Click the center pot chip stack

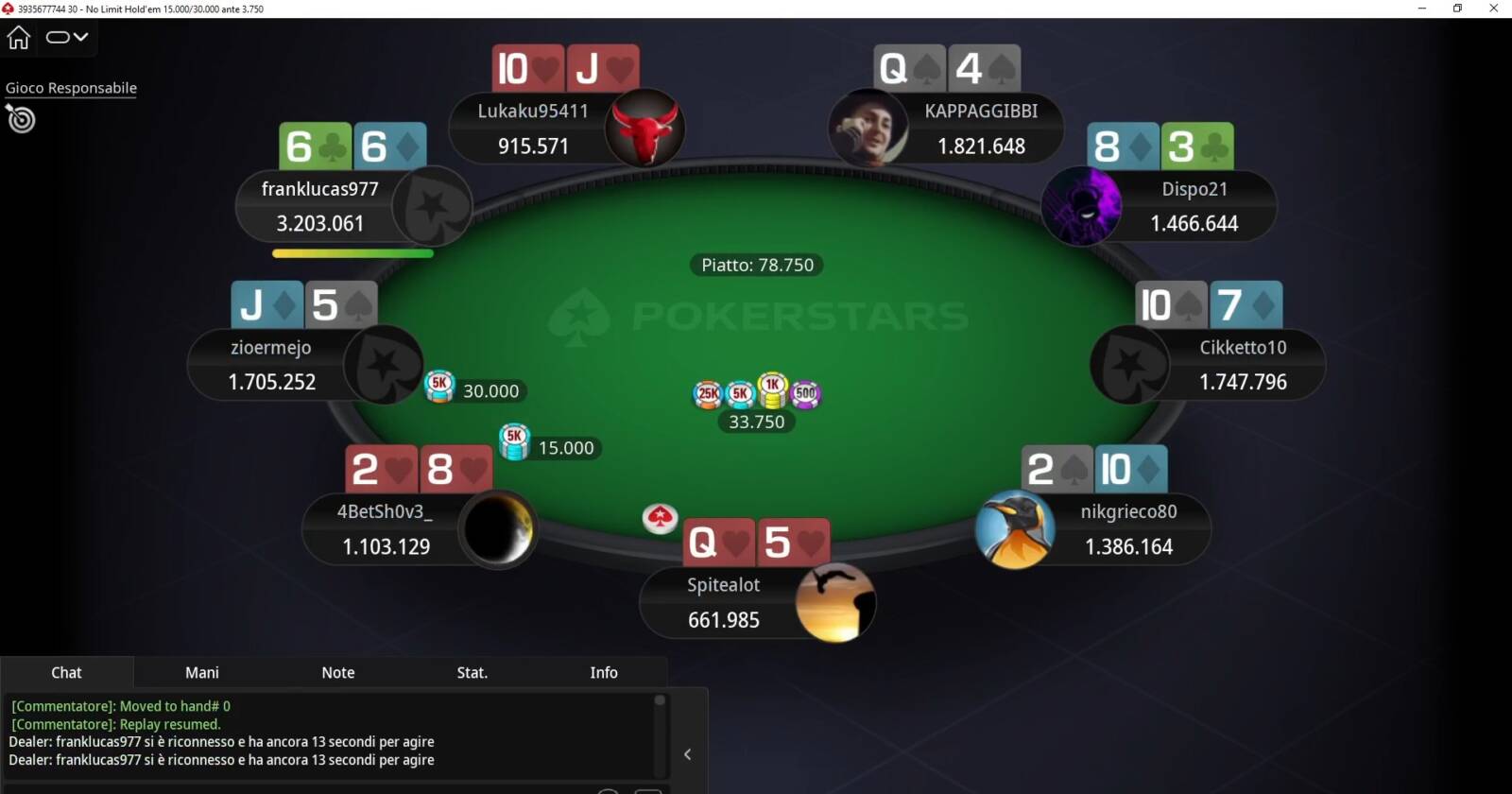pos(757,390)
